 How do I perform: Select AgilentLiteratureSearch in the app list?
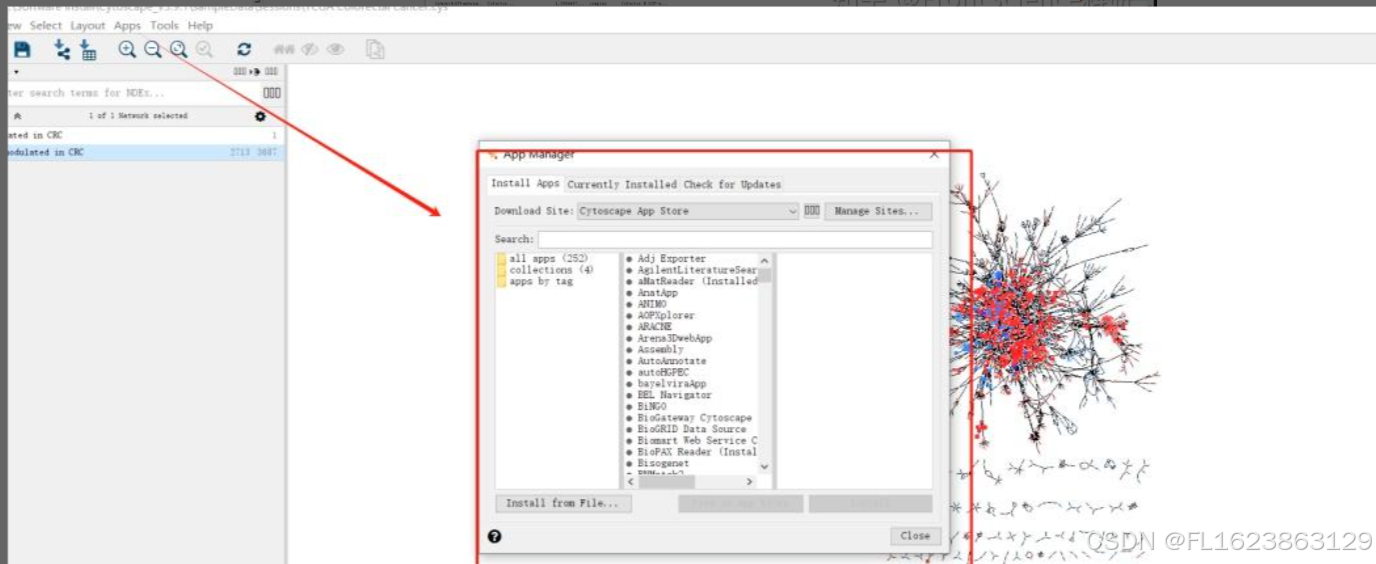coord(692,270)
